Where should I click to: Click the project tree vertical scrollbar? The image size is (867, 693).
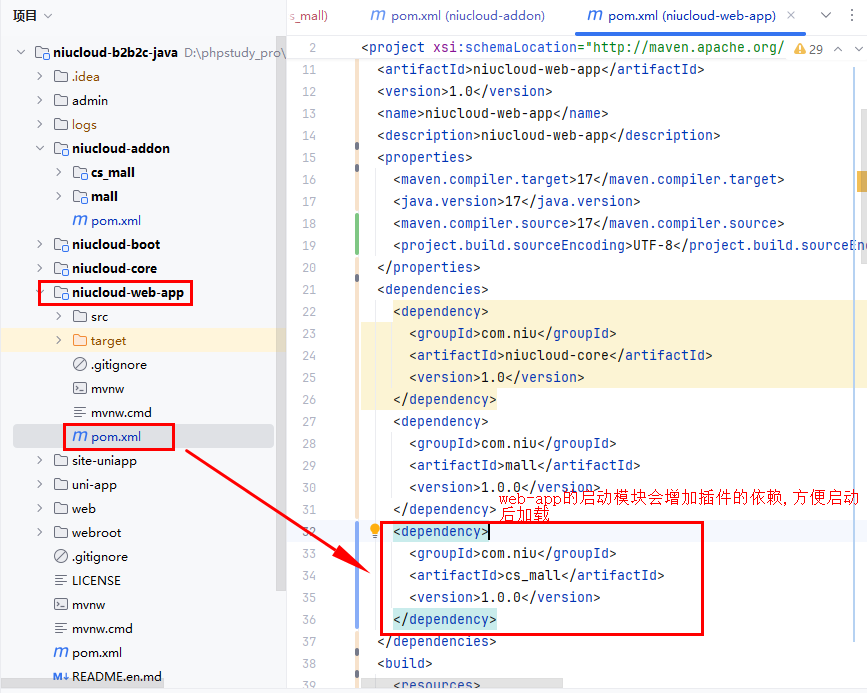(281, 300)
